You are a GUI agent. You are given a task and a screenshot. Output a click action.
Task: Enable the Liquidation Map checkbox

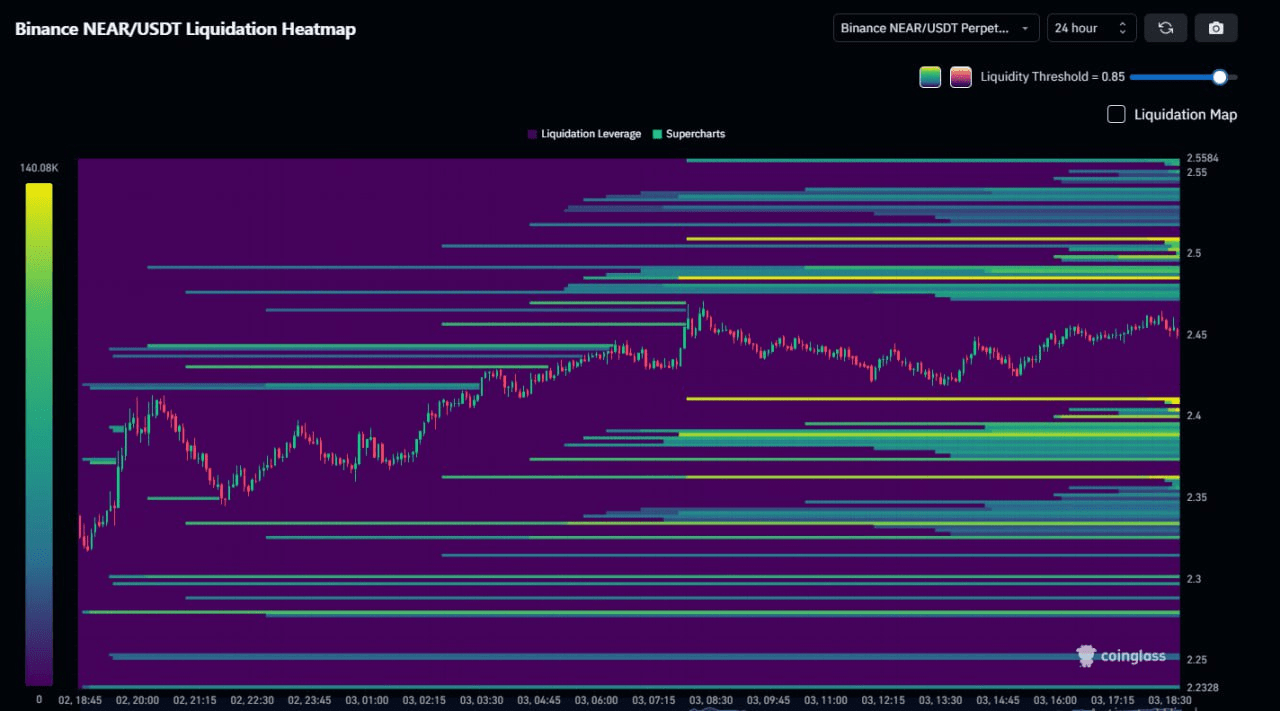[x=1116, y=114]
